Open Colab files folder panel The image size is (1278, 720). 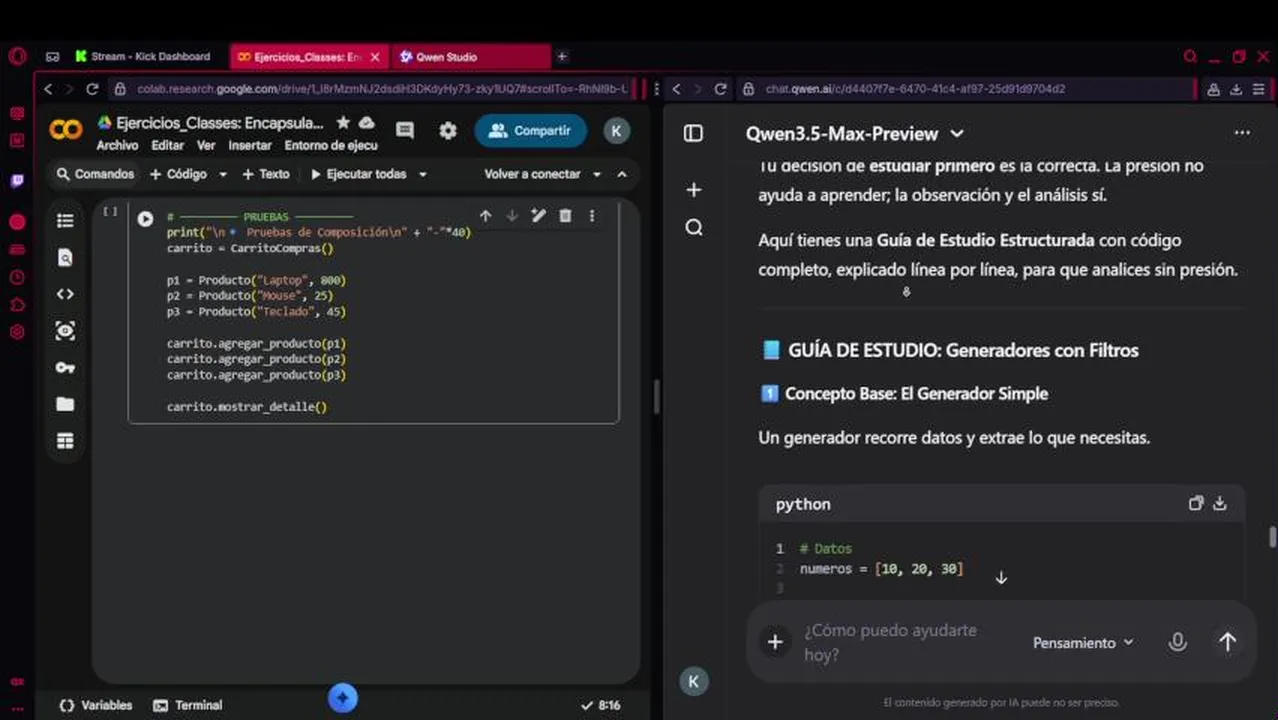(65, 404)
